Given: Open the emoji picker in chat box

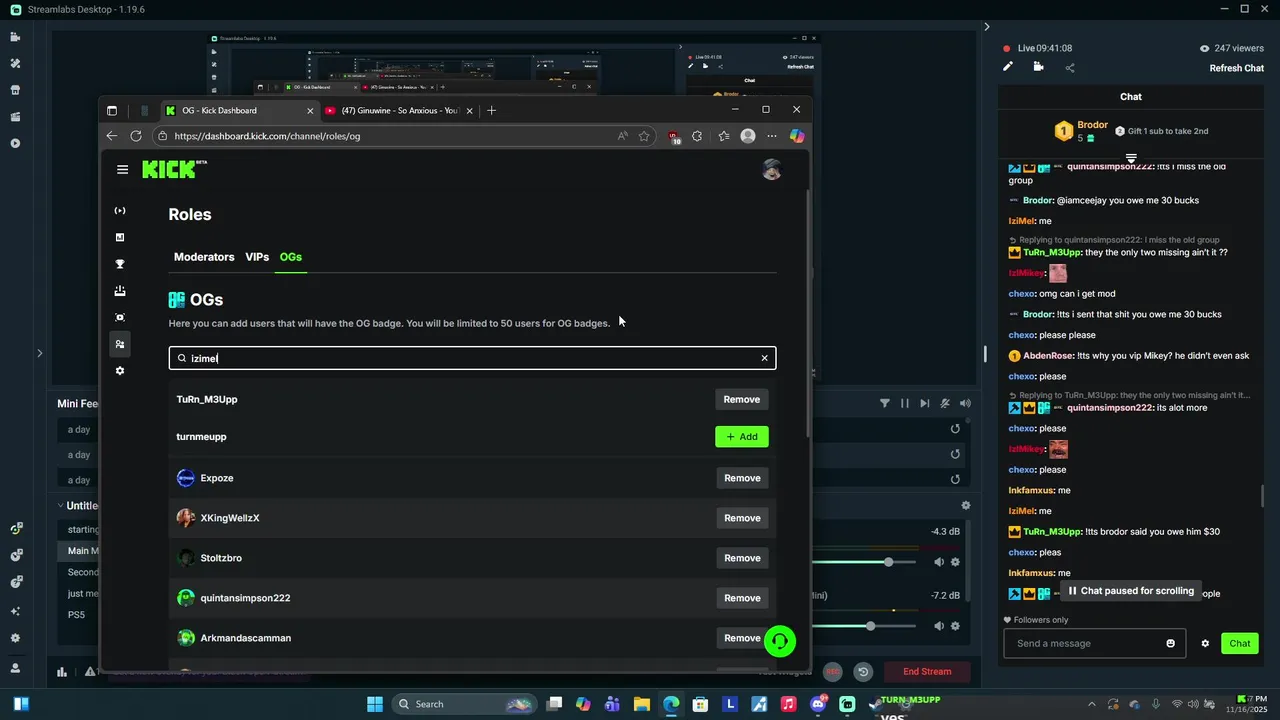Looking at the screenshot, I should (1171, 643).
